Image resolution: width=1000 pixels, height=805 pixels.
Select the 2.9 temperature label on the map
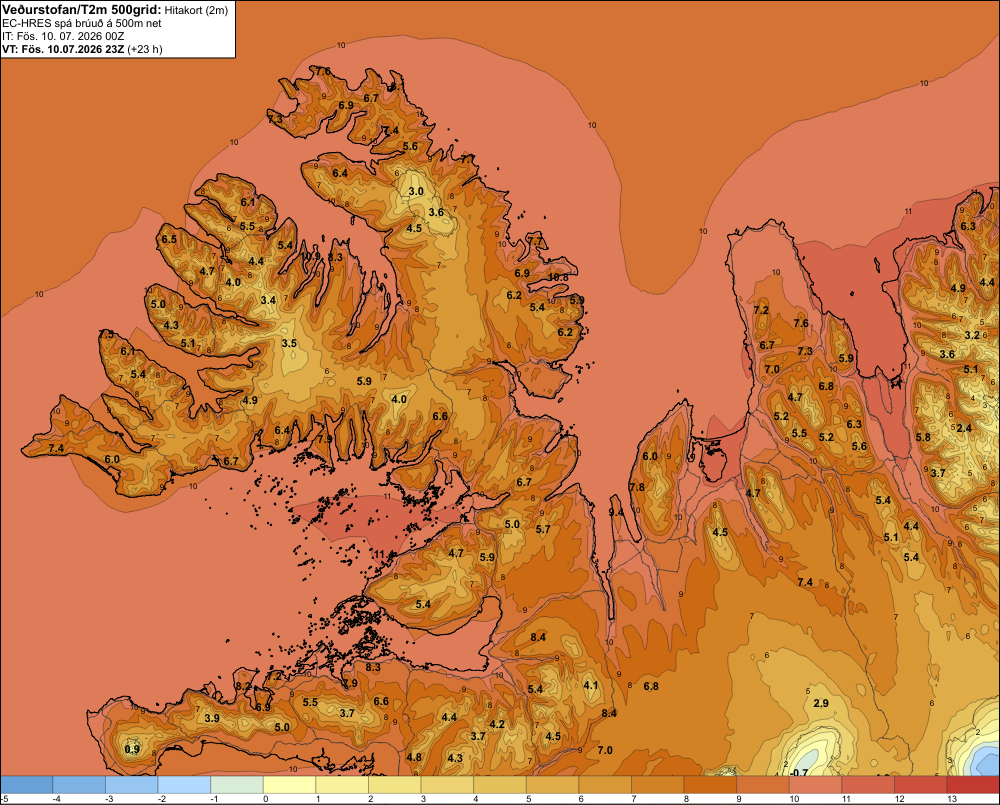821,703
